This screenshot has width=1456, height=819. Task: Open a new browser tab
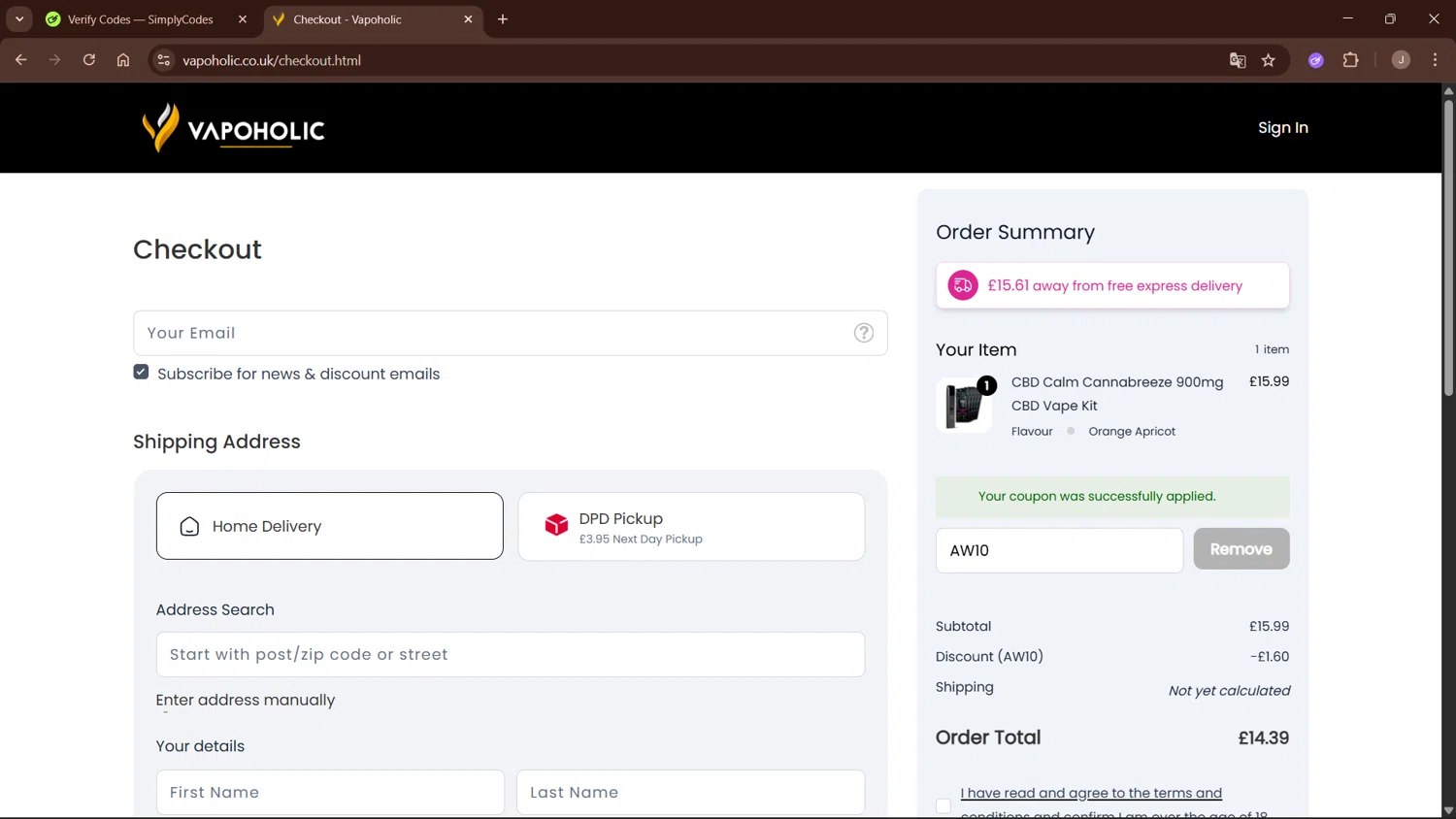coord(503,19)
